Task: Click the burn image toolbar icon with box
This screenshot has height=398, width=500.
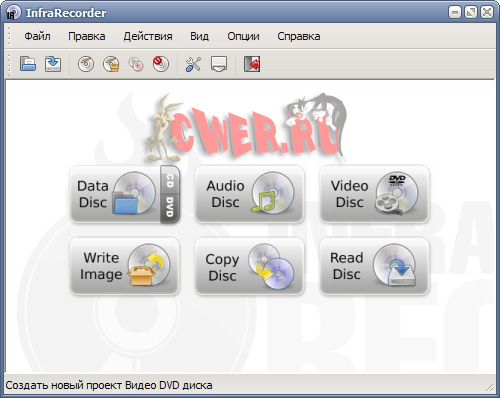Action: coord(111,64)
